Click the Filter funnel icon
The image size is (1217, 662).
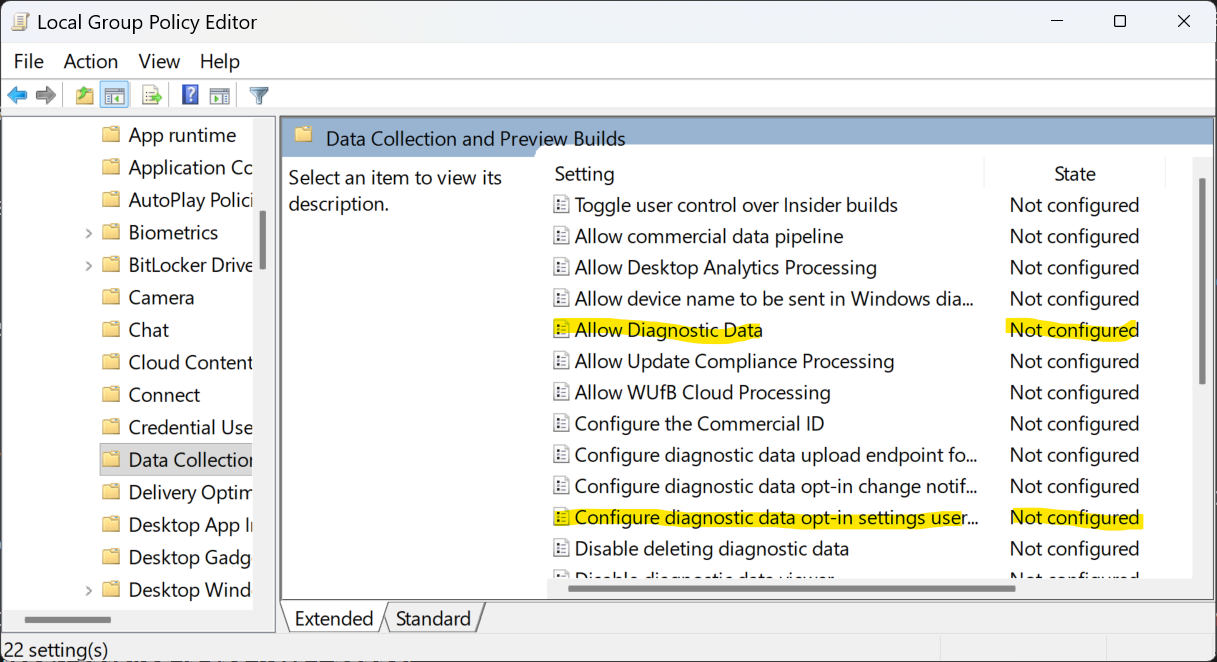pos(259,96)
